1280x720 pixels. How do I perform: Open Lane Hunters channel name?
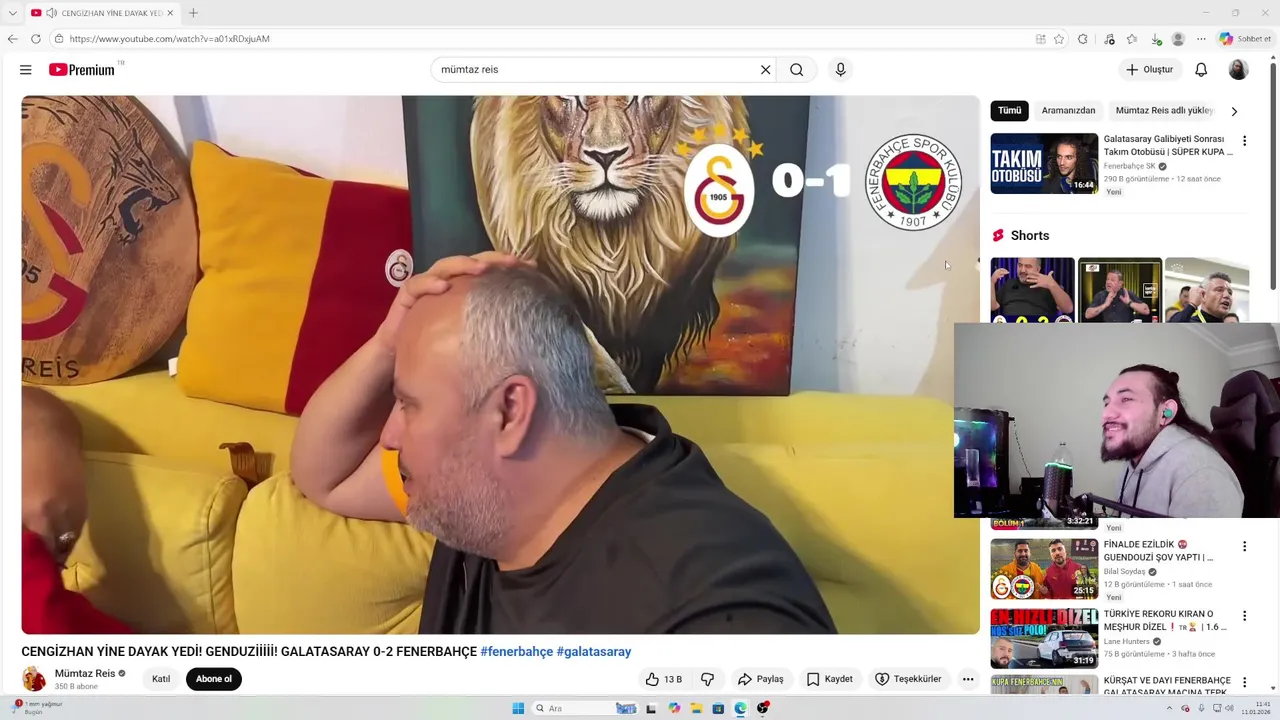click(x=1126, y=642)
